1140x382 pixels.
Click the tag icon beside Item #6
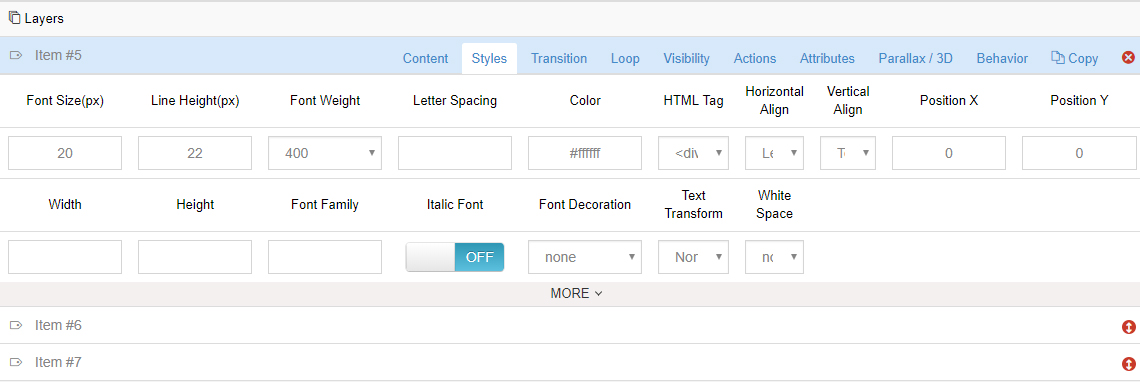16,325
